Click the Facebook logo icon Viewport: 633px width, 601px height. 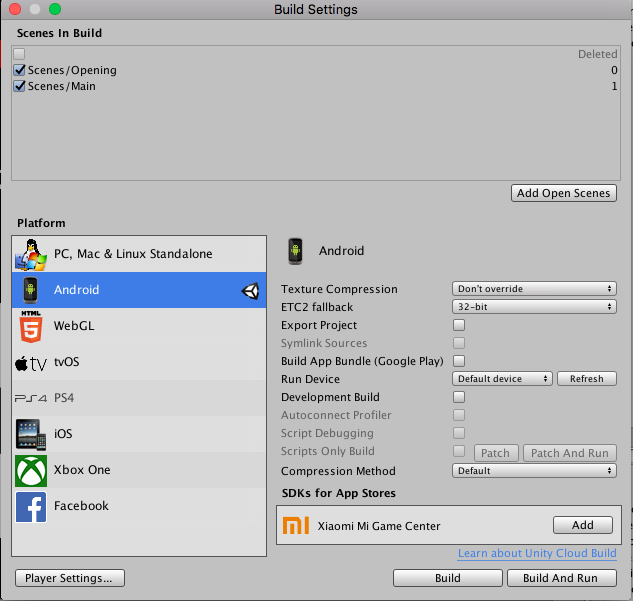click(x=31, y=507)
